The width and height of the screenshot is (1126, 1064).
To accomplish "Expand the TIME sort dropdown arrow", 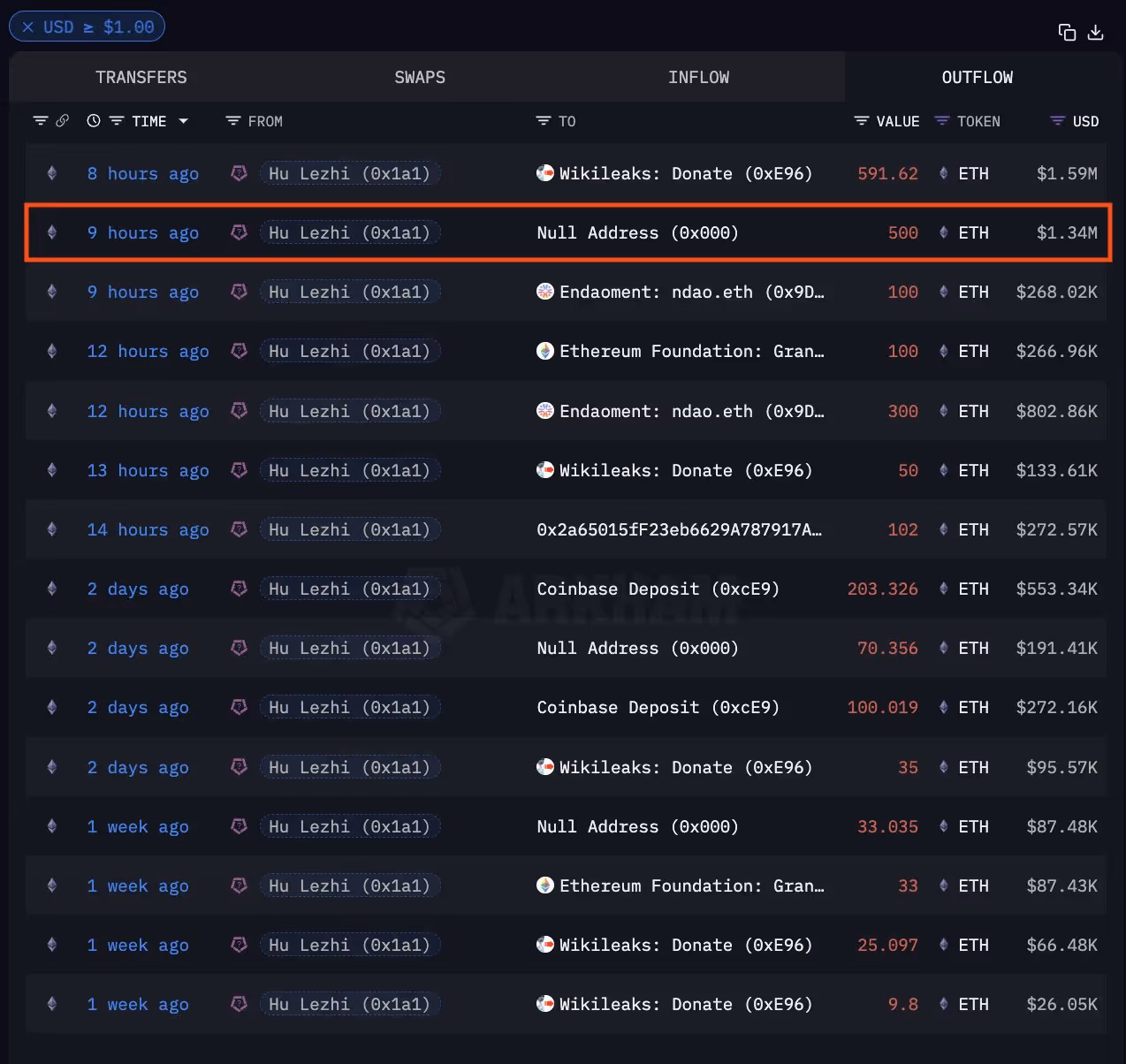I will click(183, 121).
